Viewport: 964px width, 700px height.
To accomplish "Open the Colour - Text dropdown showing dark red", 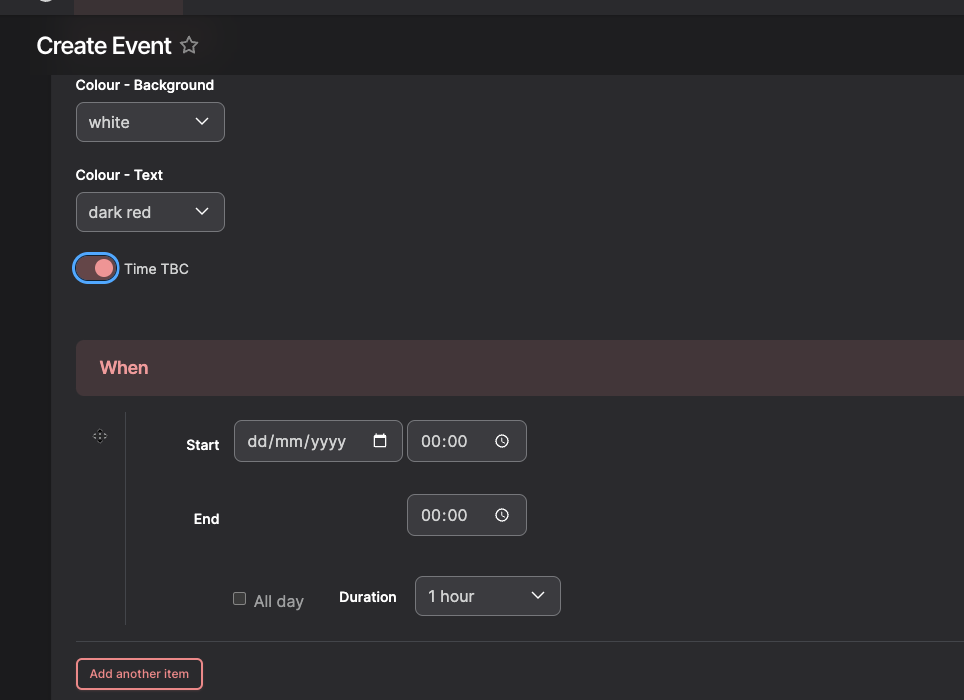I will (150, 211).
